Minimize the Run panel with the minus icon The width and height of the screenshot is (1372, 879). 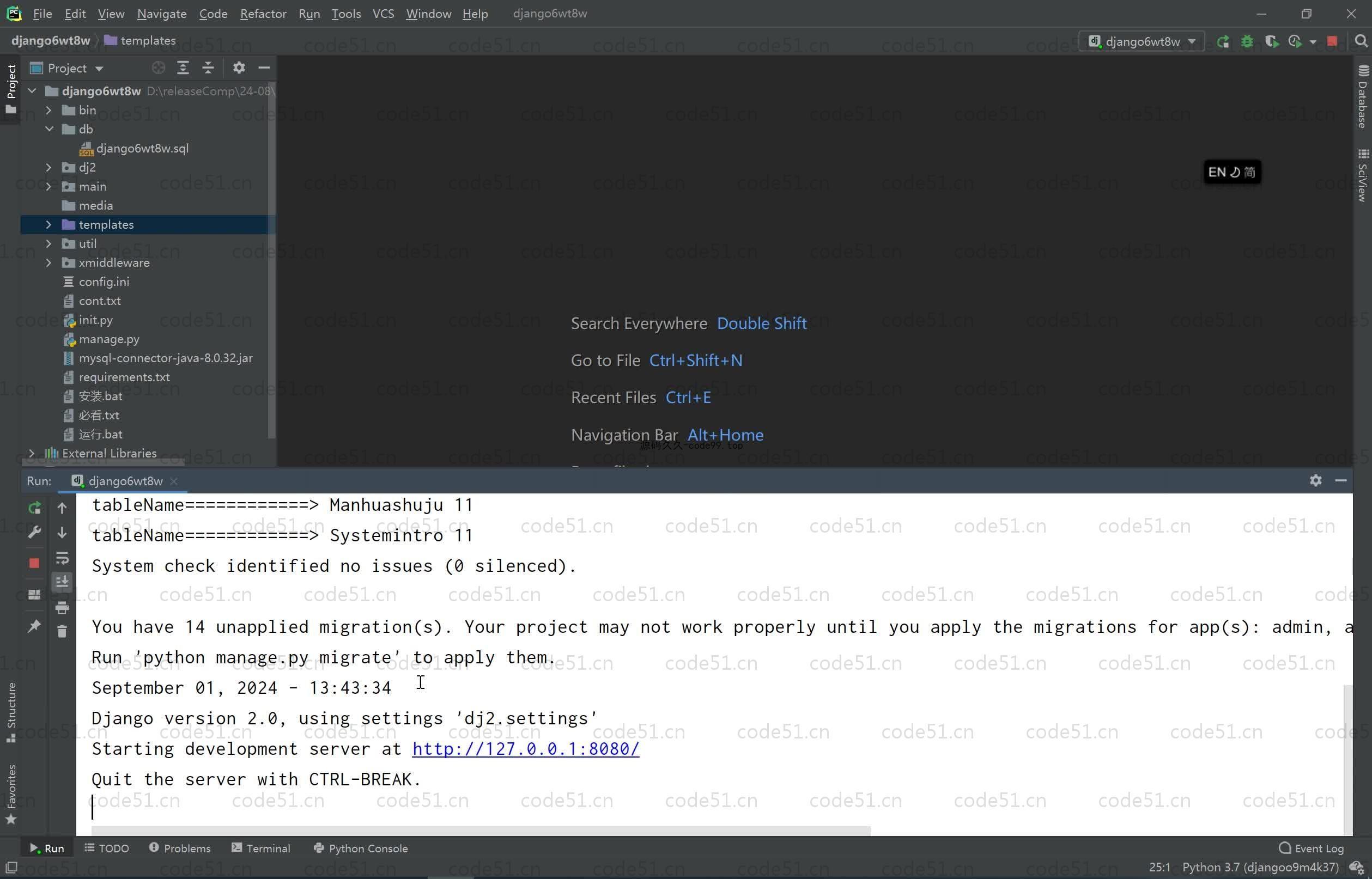point(1341,480)
